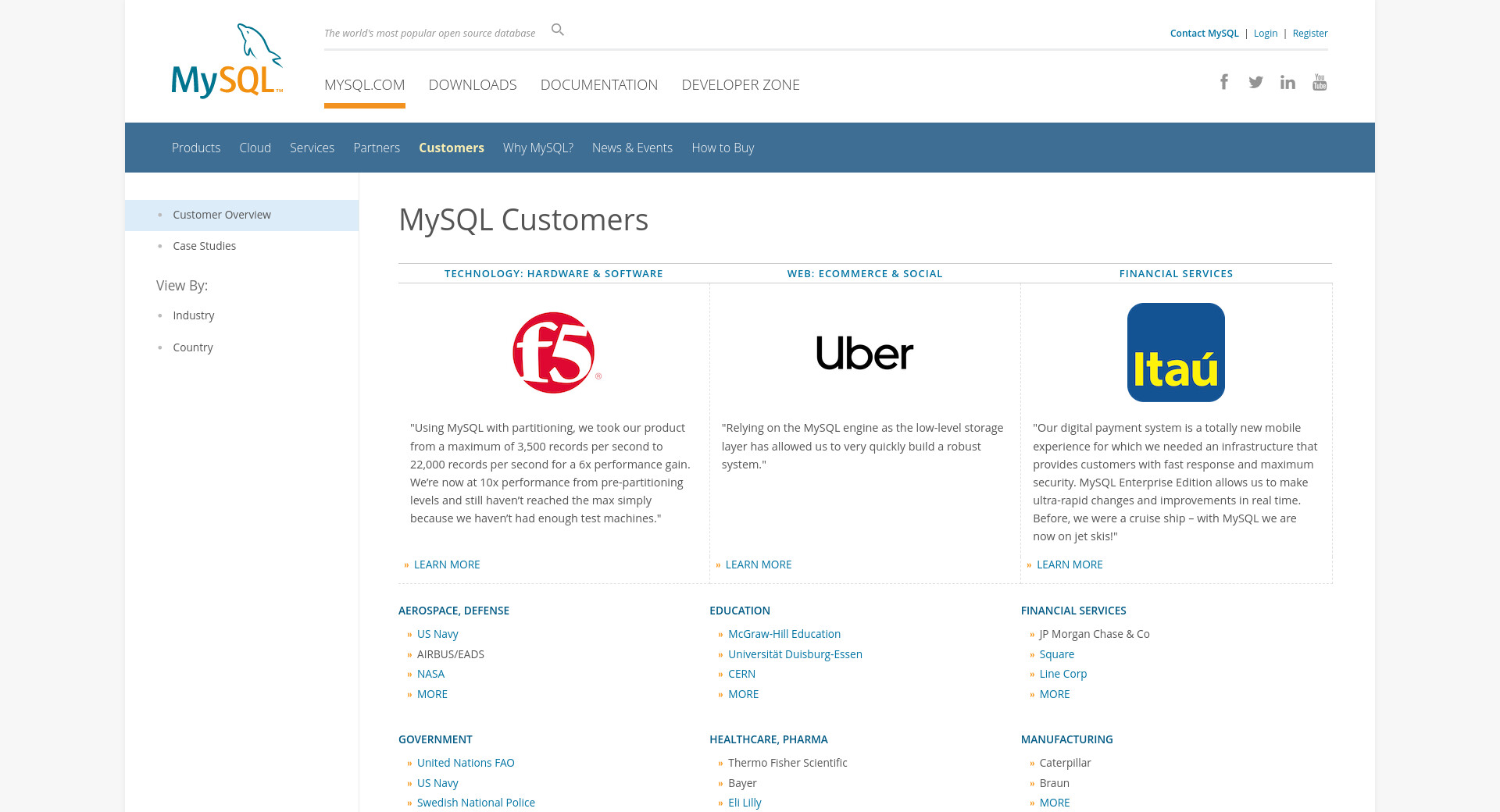View customers by Industry
The image size is (1500, 812).
coord(193,315)
